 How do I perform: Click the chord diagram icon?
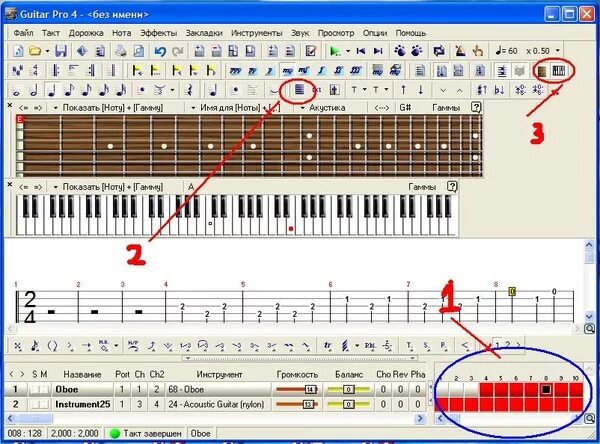[299, 90]
